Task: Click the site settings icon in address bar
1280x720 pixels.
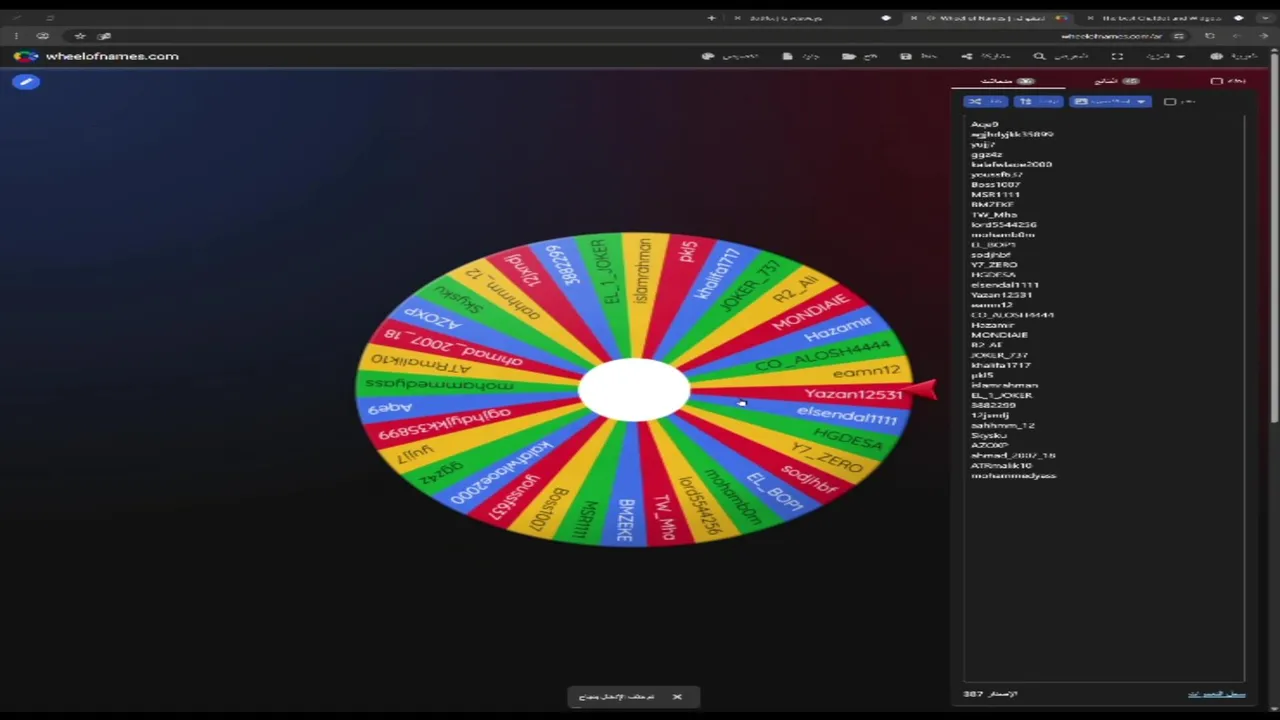Action: click(1178, 36)
